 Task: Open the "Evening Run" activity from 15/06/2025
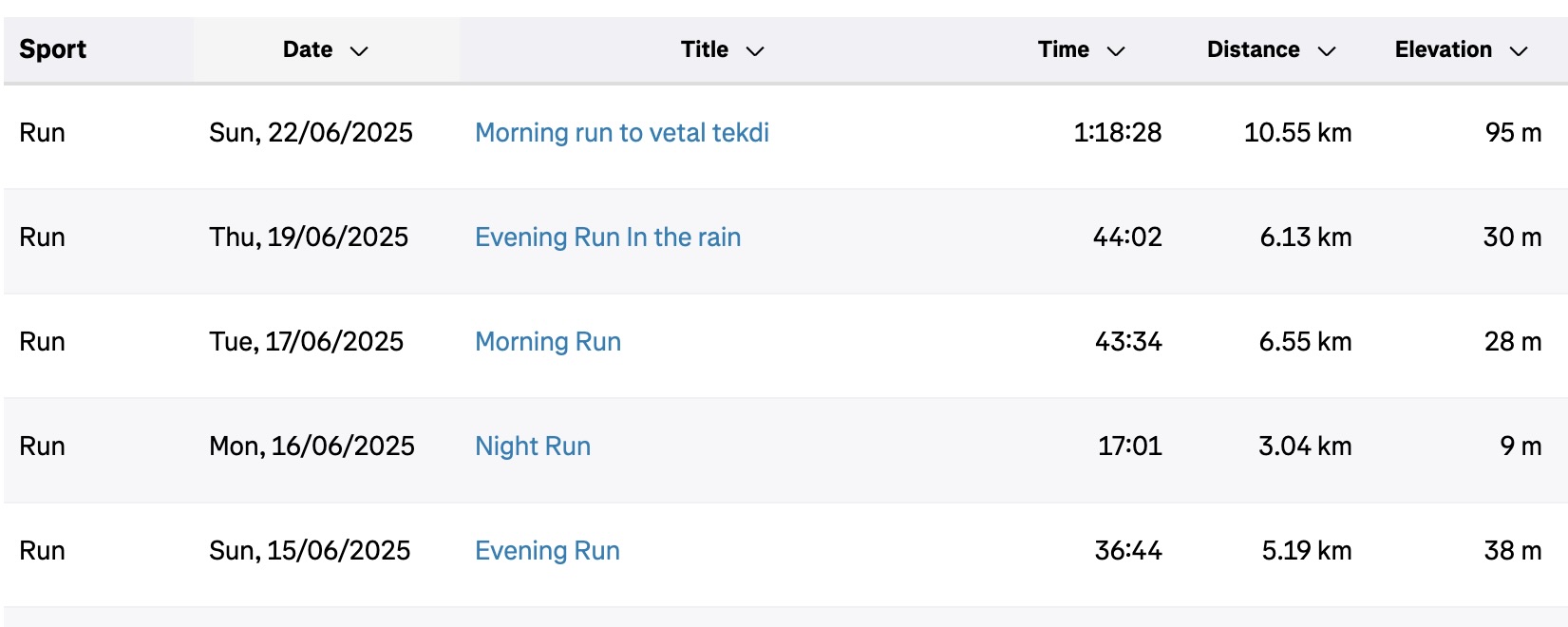[547, 551]
